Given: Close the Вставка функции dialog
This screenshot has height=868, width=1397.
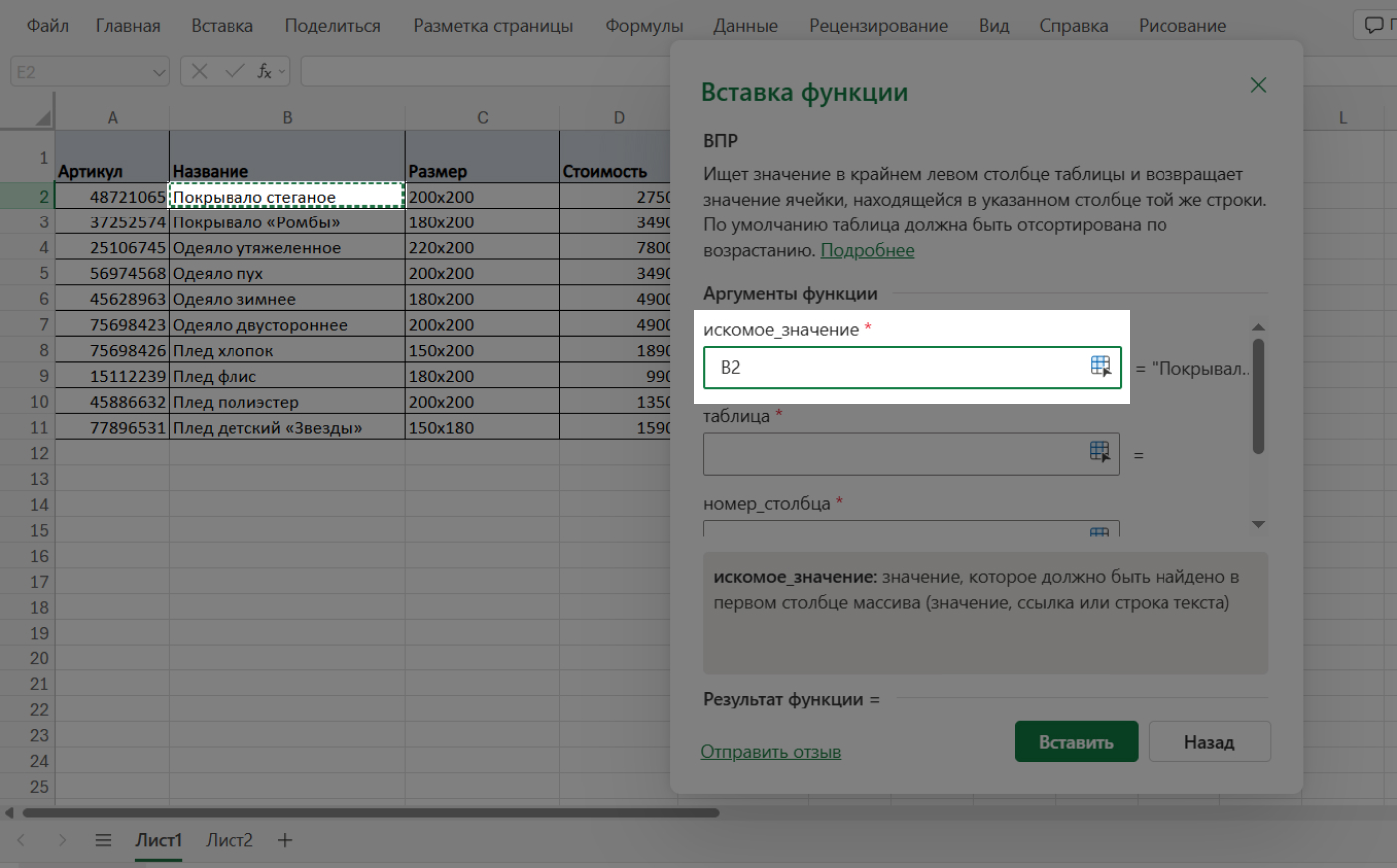Looking at the screenshot, I should [1258, 85].
